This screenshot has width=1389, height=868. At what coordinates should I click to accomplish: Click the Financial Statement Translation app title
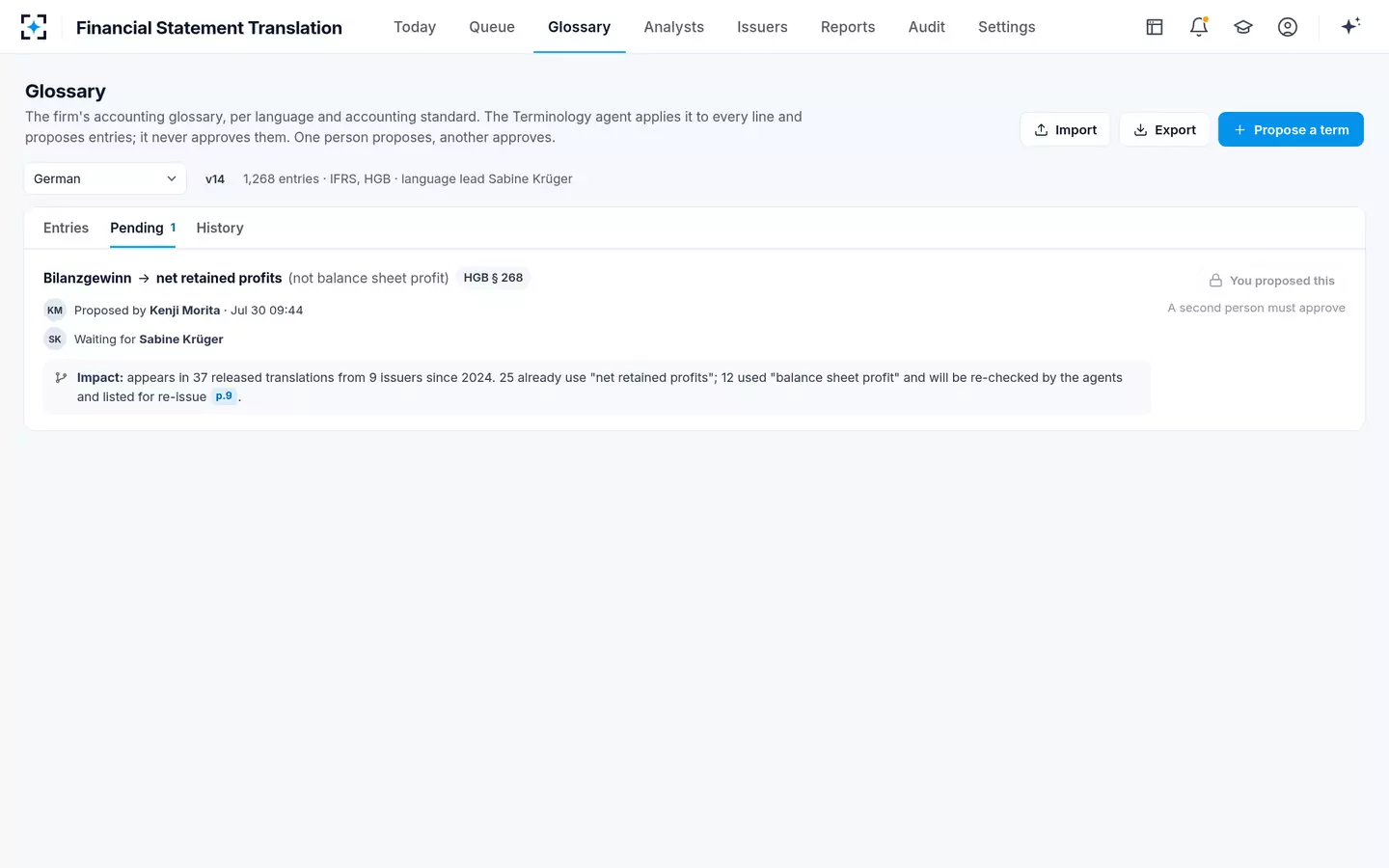(209, 28)
